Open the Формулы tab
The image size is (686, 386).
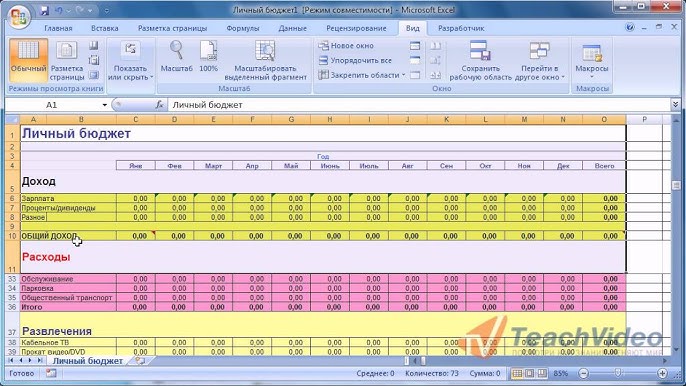pos(243,28)
